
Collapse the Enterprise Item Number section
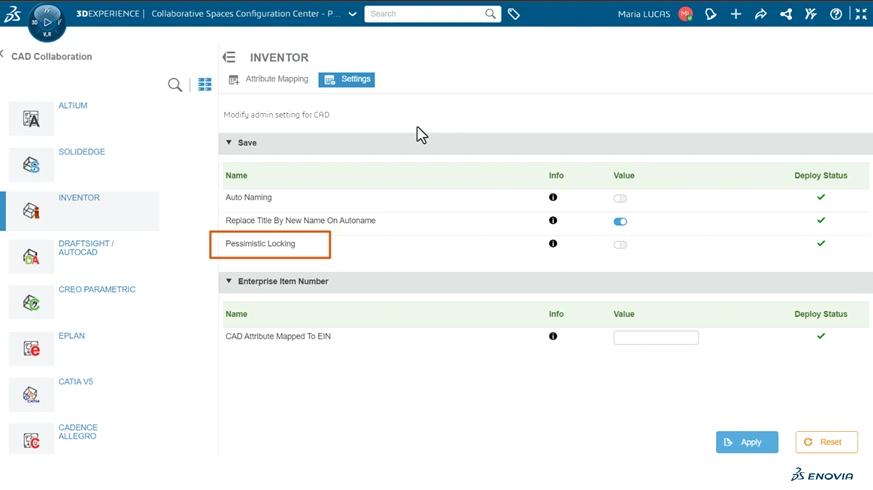coord(229,282)
